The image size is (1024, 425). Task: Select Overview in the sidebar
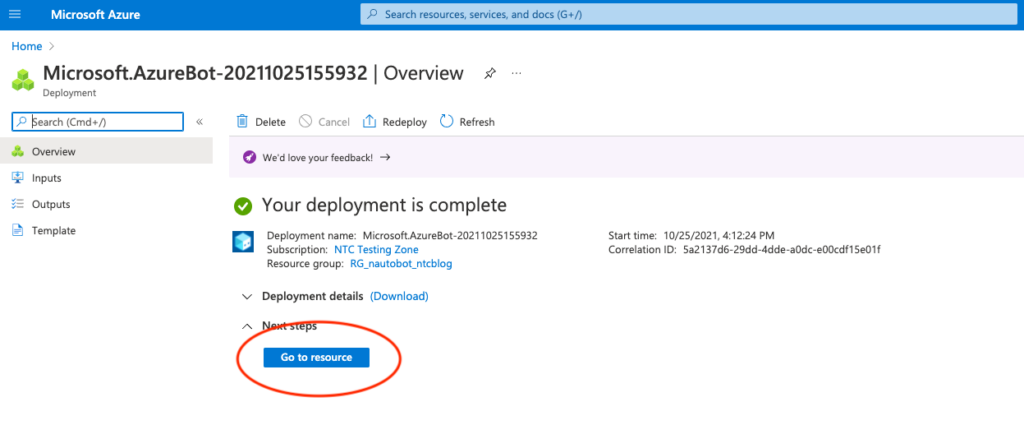[x=106, y=151]
